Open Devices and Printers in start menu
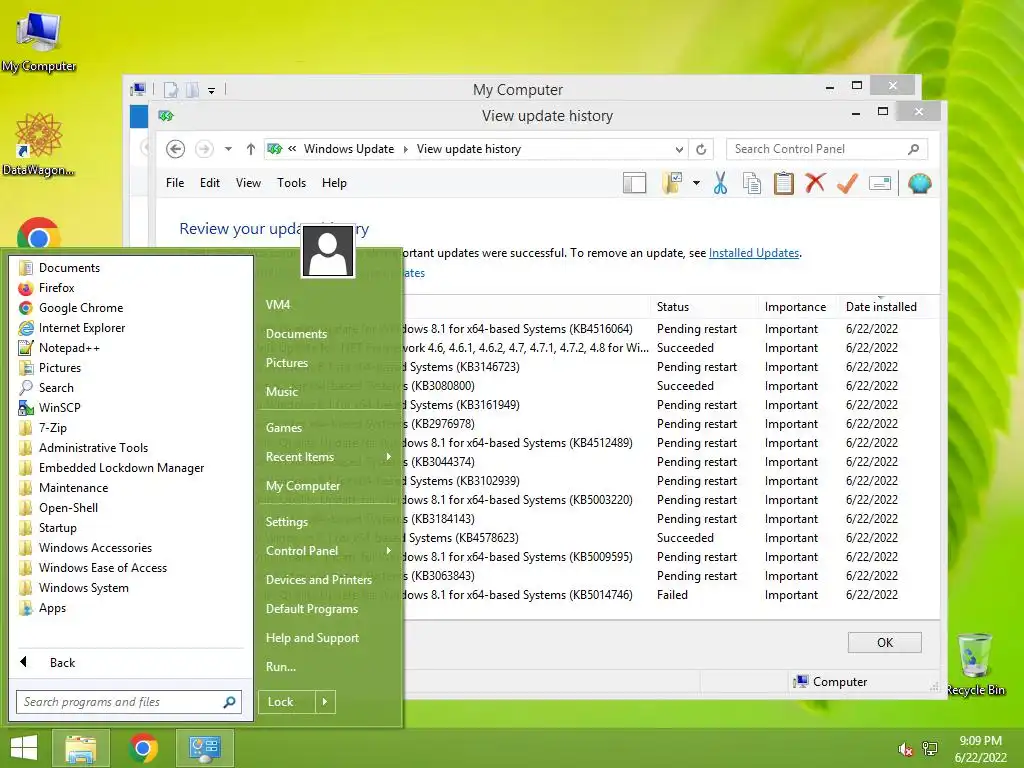Viewport: 1024px width, 768px height. [319, 580]
